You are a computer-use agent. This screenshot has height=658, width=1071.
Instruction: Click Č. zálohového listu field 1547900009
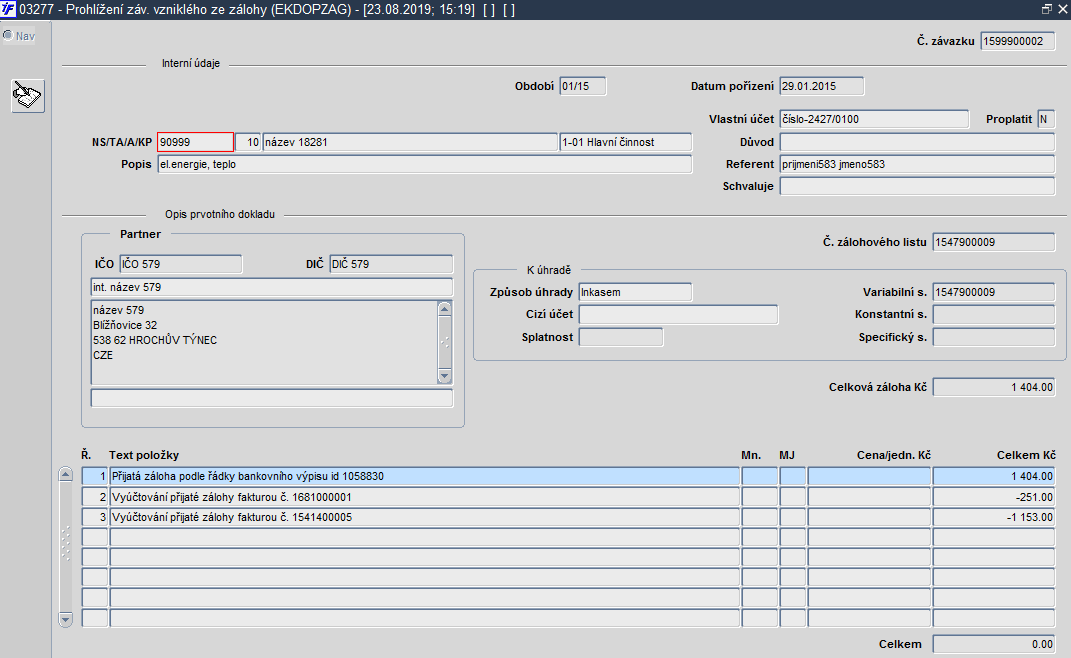point(994,242)
